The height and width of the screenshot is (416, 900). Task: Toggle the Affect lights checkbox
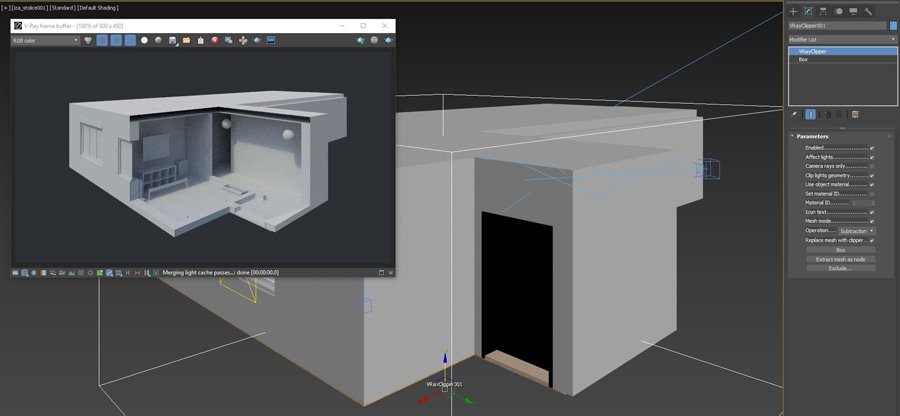coord(872,157)
